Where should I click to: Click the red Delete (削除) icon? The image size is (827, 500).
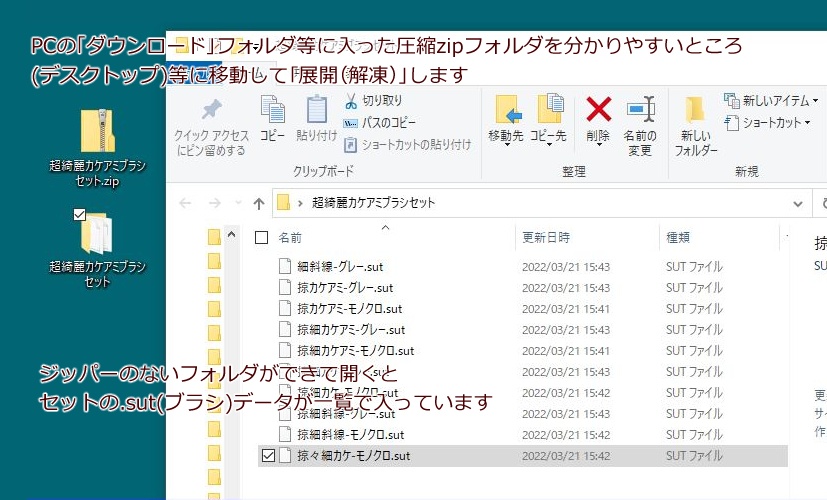[x=599, y=110]
